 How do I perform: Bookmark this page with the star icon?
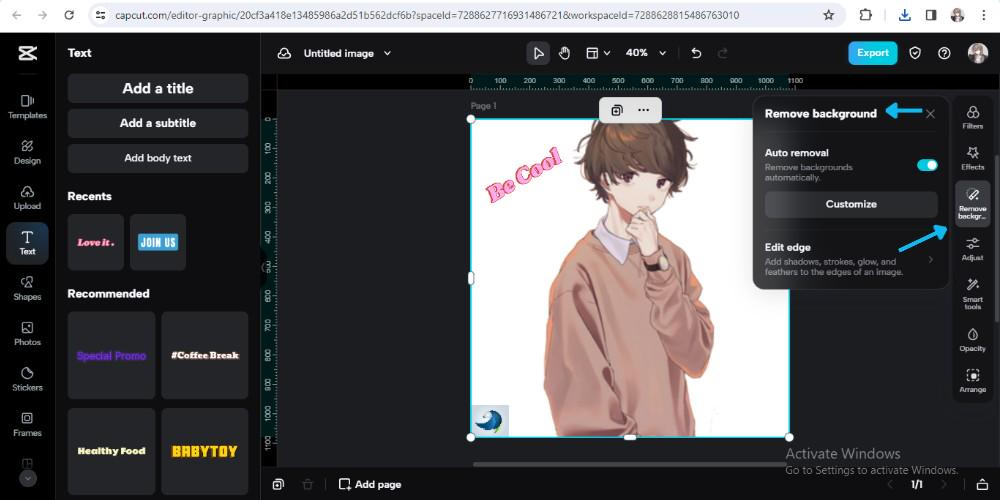tap(828, 15)
